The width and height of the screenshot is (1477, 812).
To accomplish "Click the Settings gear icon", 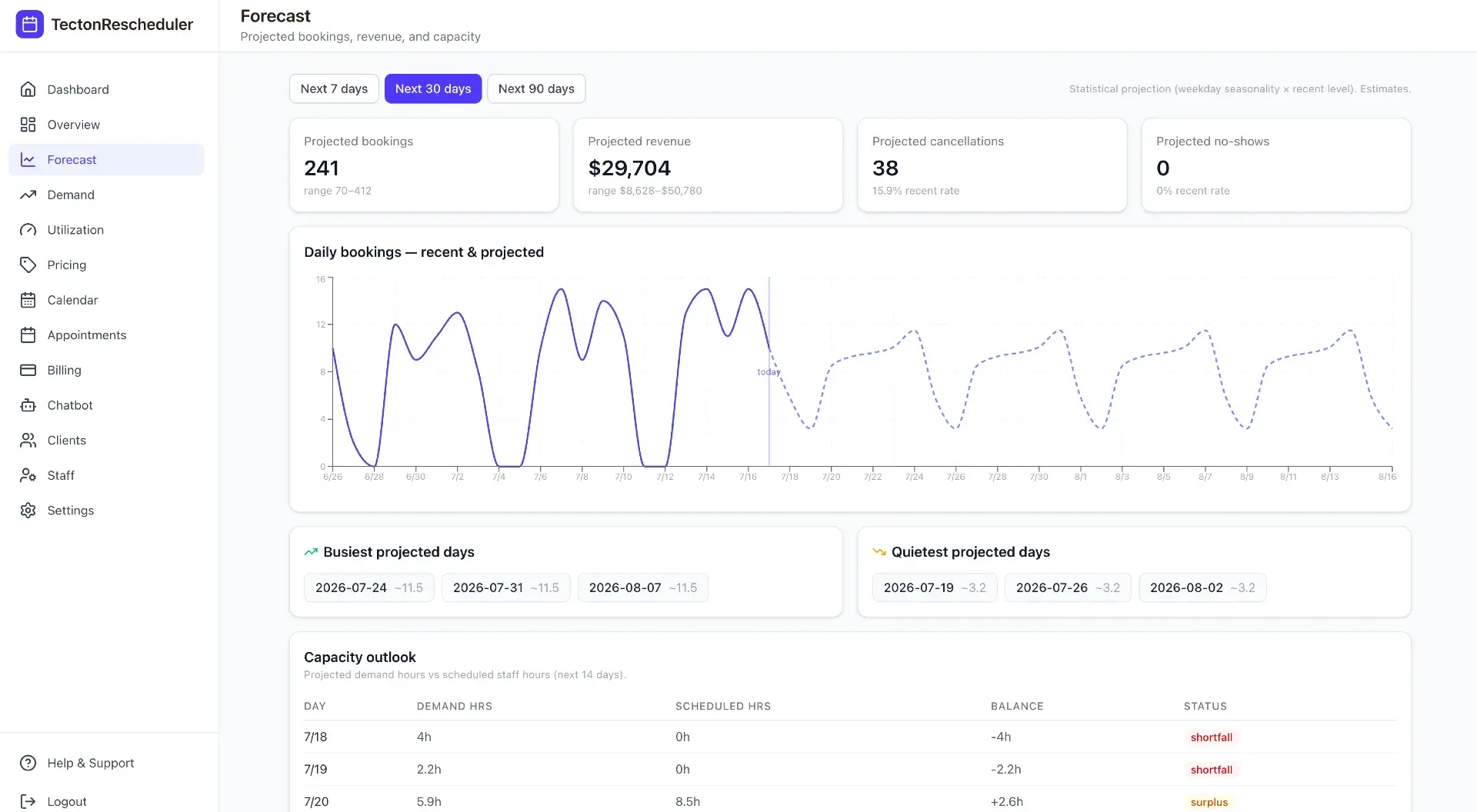I will point(28,511).
